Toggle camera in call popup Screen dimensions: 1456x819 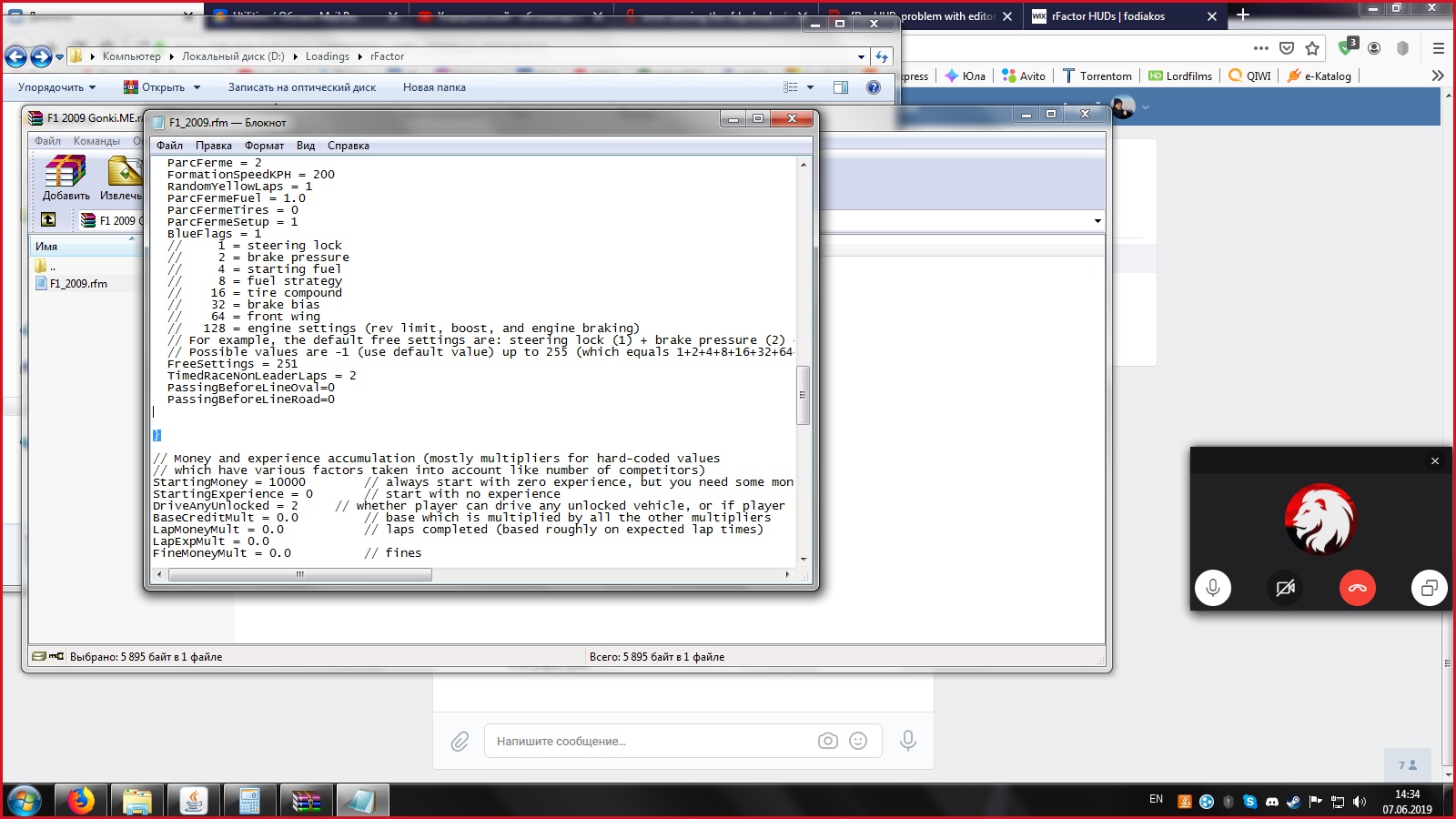point(1285,588)
